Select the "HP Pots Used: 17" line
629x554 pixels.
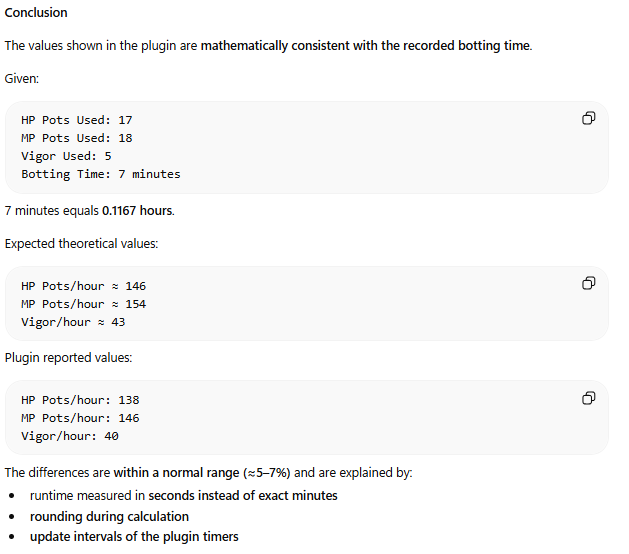[77, 120]
